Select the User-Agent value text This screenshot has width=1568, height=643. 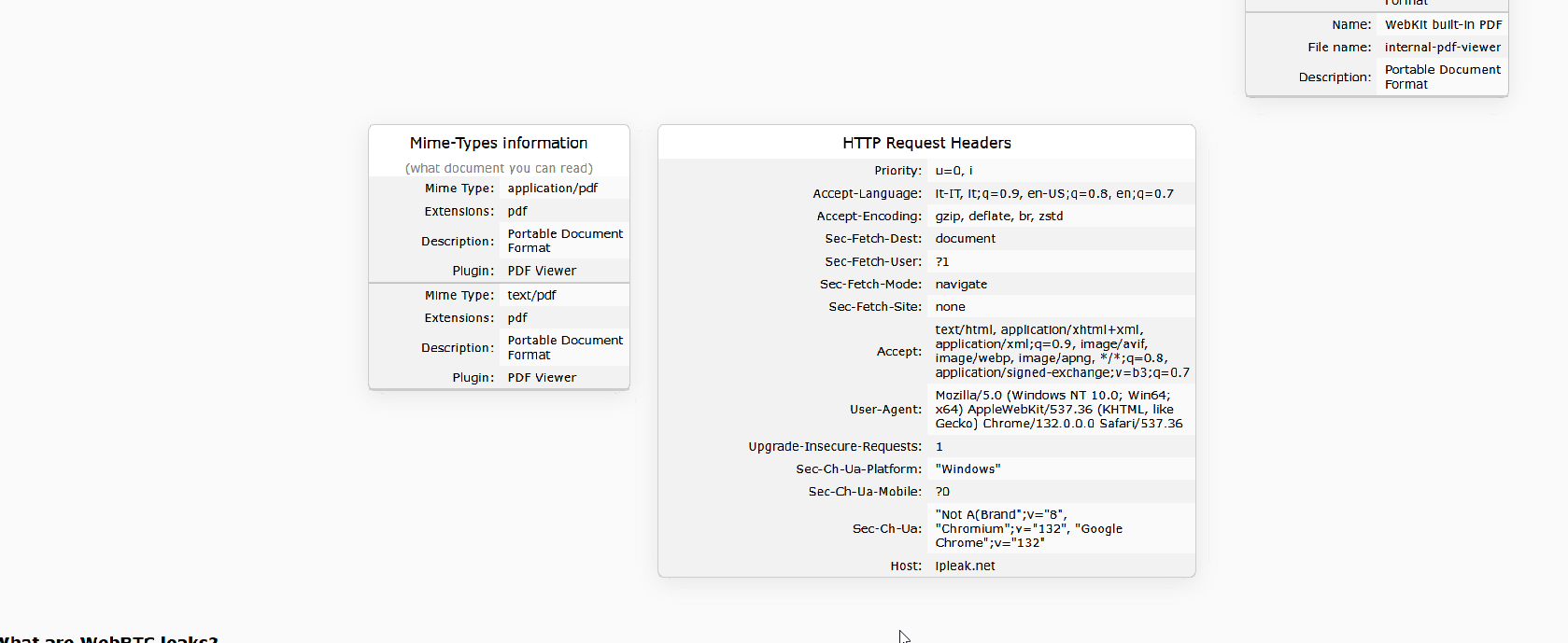pos(1058,410)
